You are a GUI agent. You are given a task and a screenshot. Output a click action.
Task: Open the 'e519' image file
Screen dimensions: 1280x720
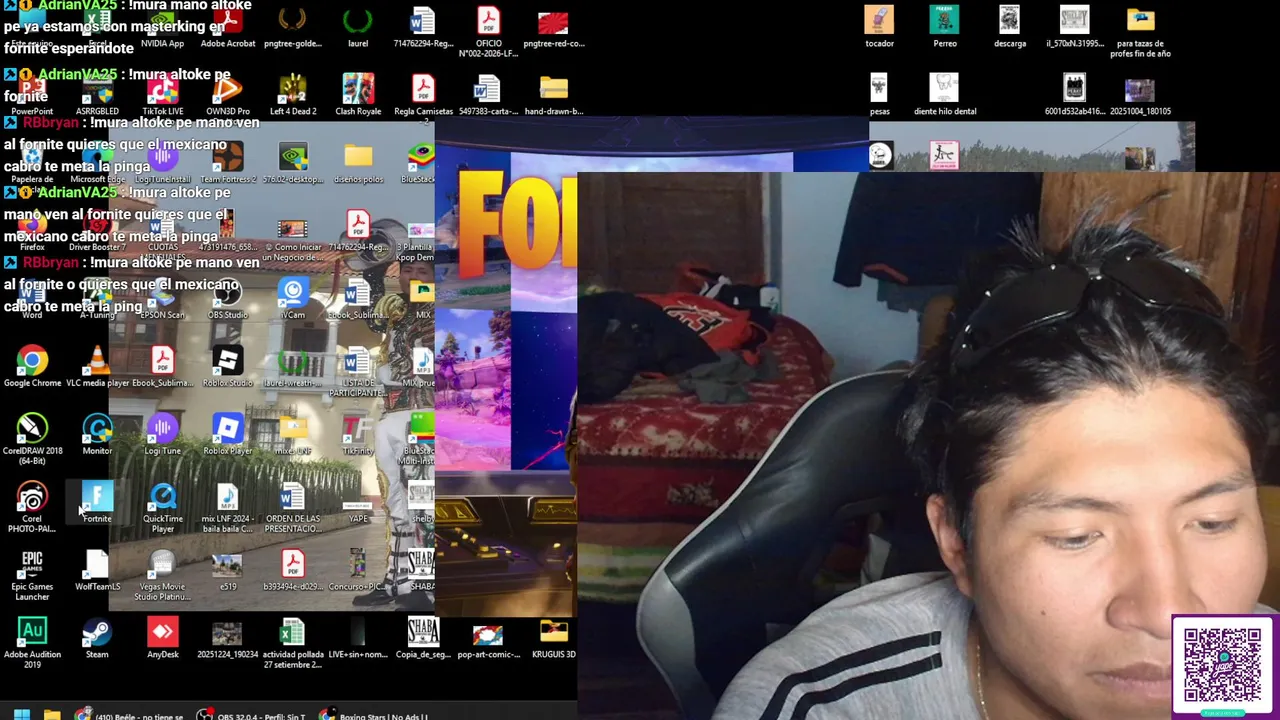tap(227, 571)
